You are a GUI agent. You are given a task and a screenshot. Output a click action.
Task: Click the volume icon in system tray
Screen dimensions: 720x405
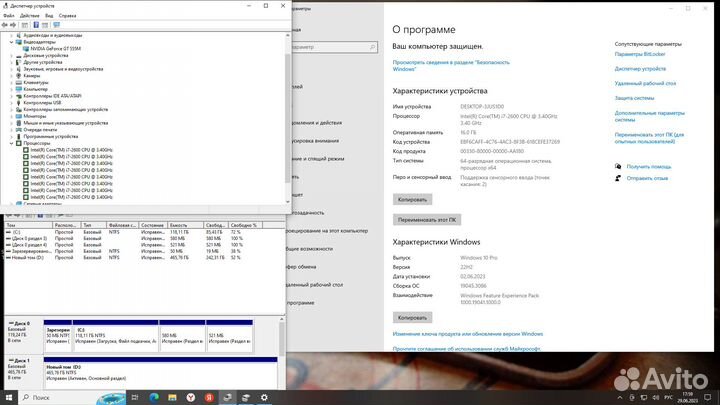[x=655, y=398]
